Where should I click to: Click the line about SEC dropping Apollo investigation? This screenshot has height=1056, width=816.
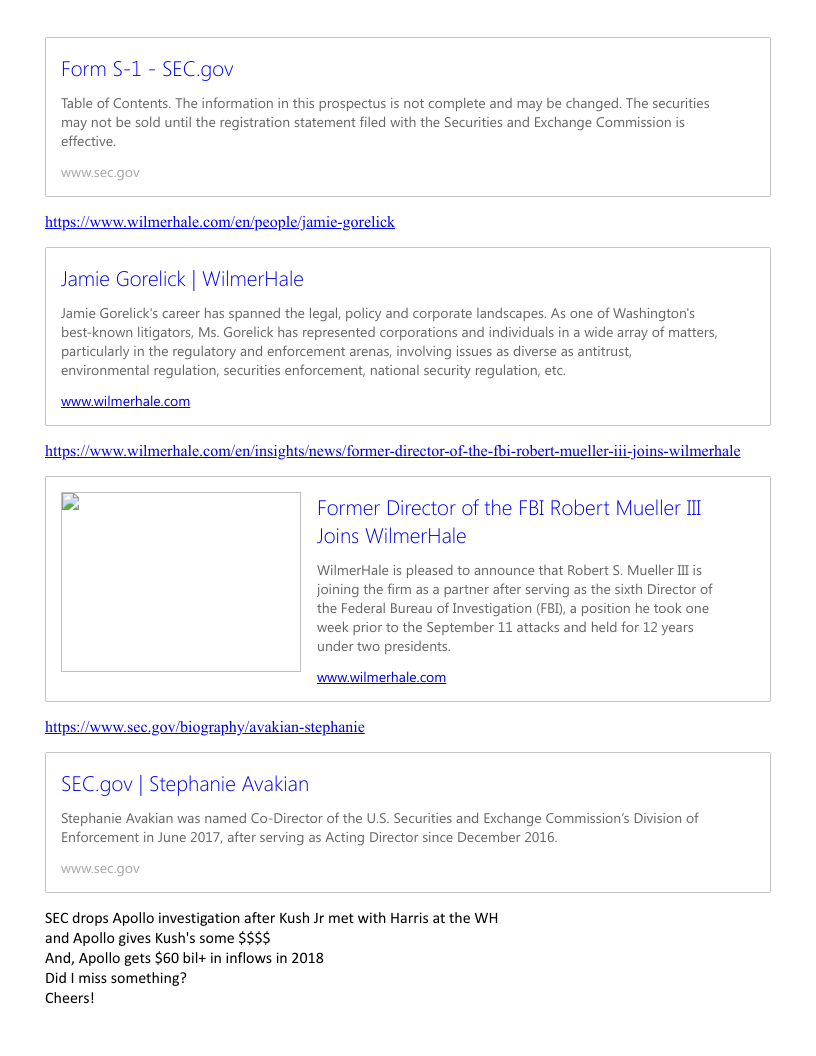(271, 918)
